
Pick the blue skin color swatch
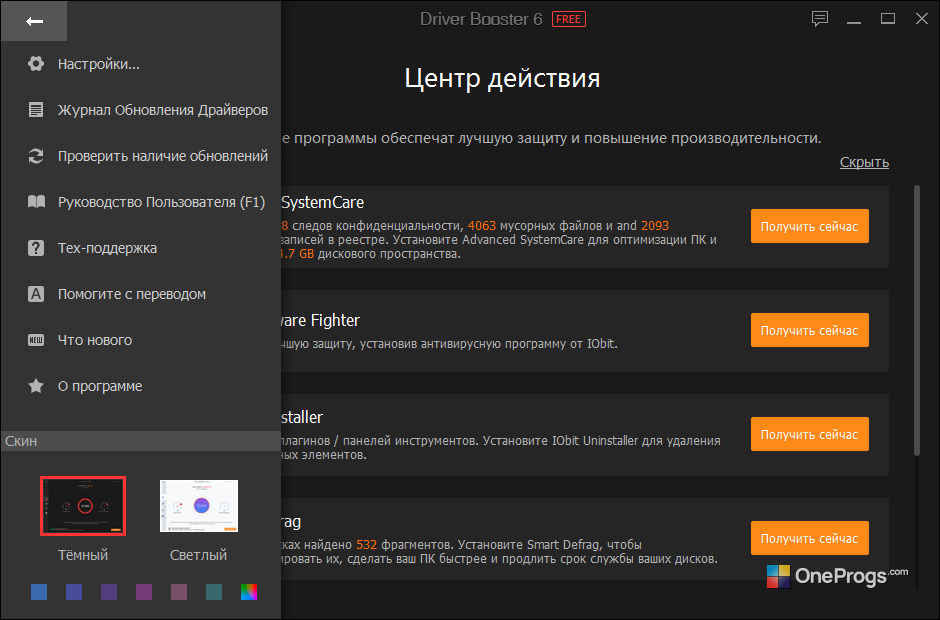pos(39,592)
